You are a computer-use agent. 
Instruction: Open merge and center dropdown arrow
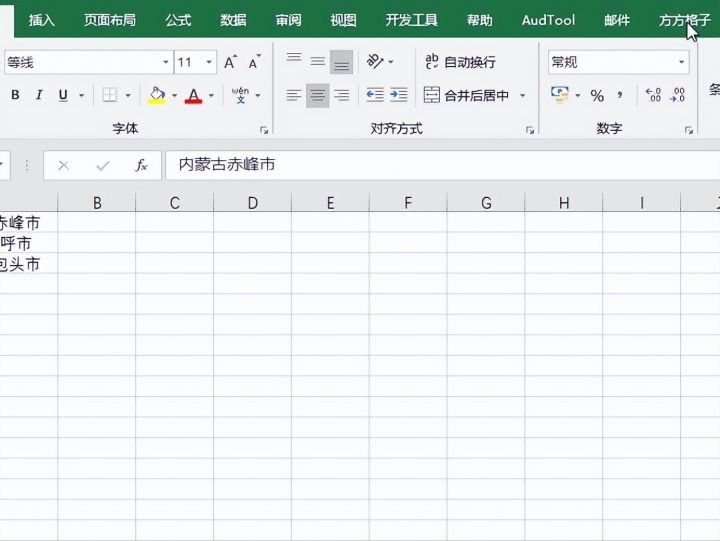pyautogui.click(x=523, y=96)
